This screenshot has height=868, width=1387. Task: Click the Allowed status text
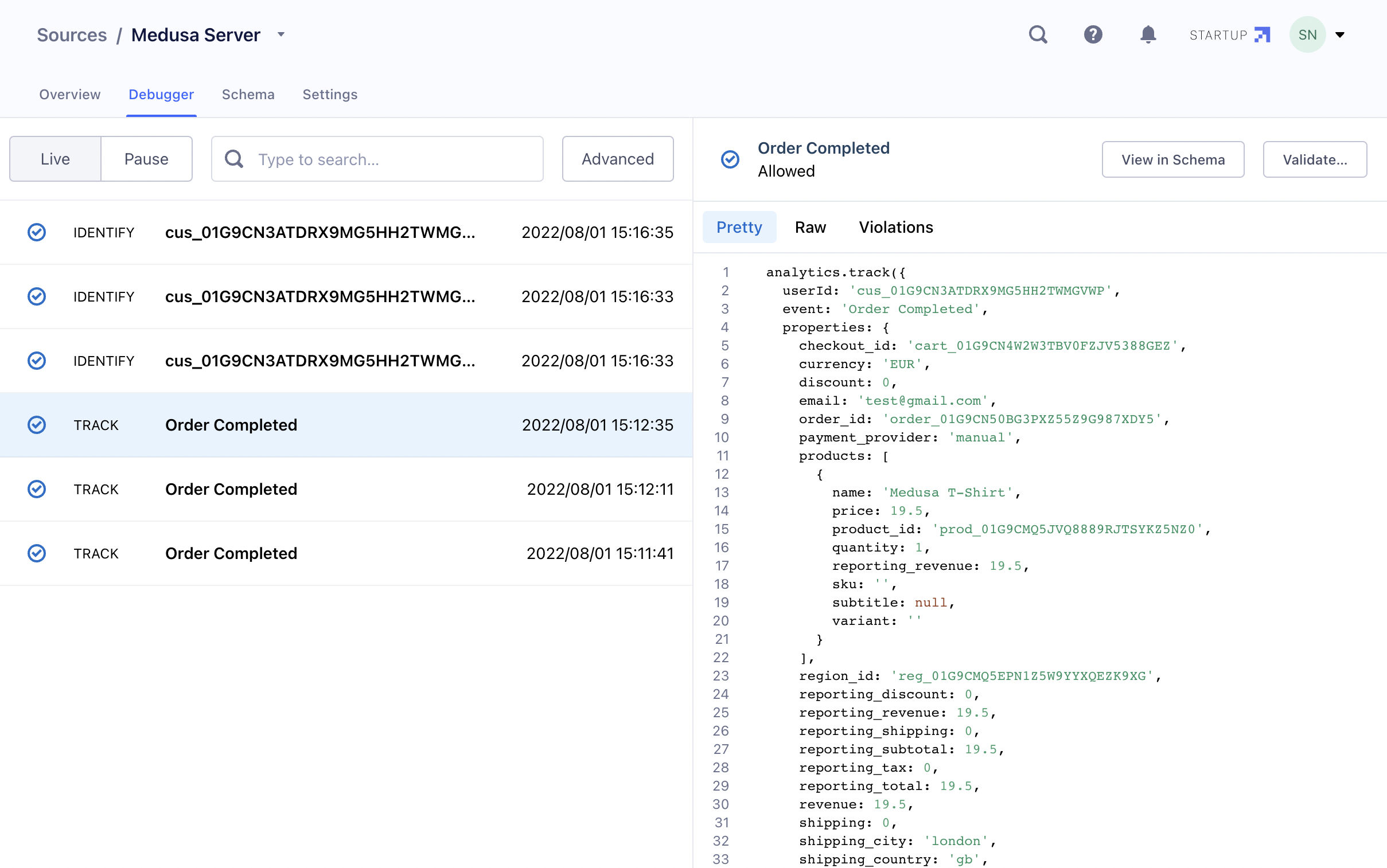(786, 171)
